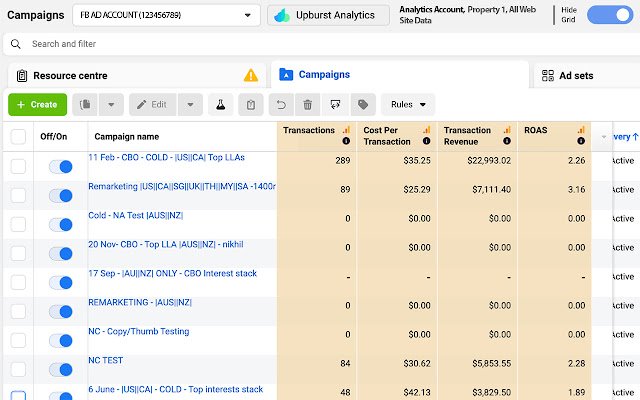Tick checkbox for 11 Feb CBO COLD campaign

click(18, 166)
